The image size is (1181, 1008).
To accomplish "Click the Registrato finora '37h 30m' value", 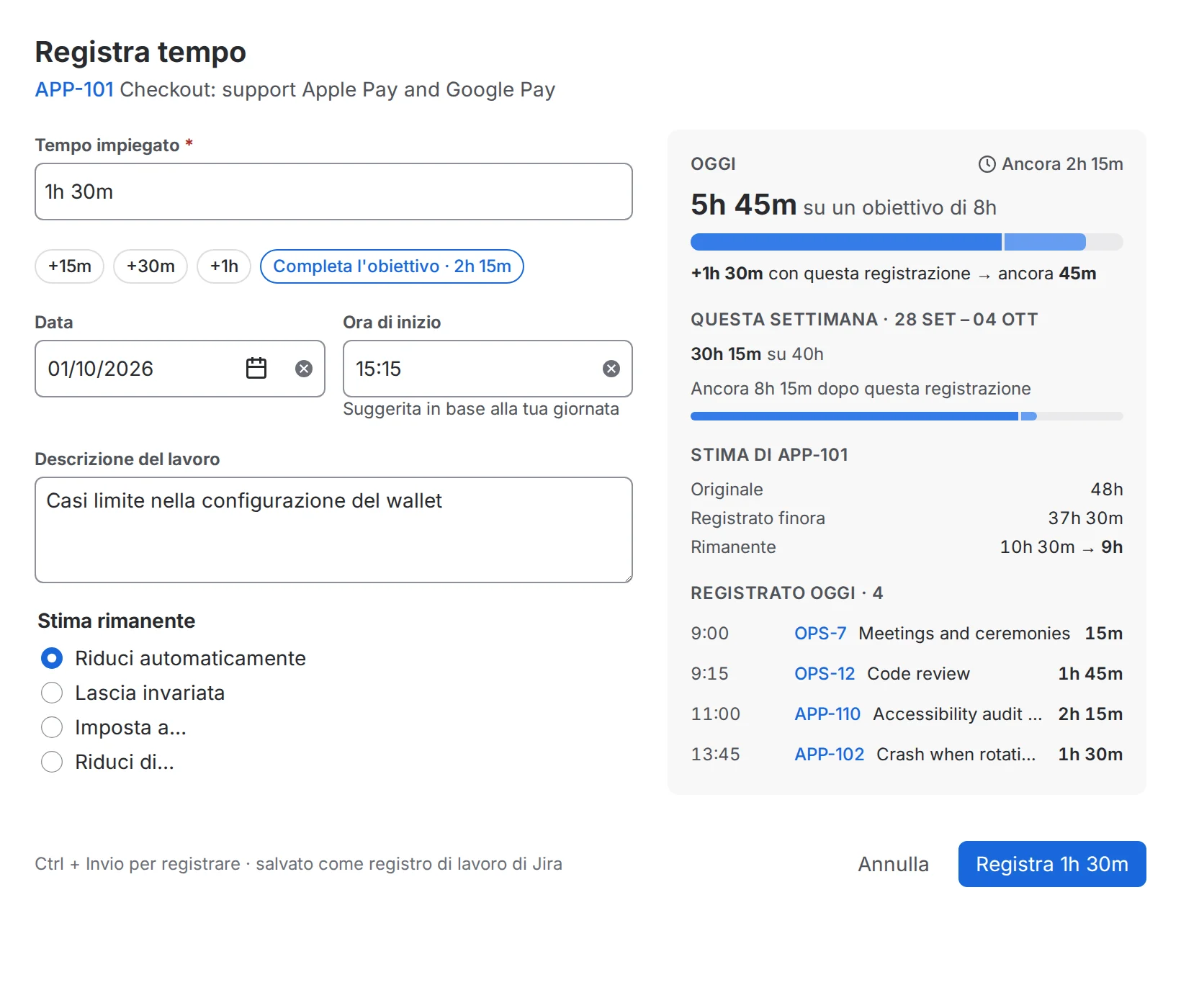I will click(1085, 518).
